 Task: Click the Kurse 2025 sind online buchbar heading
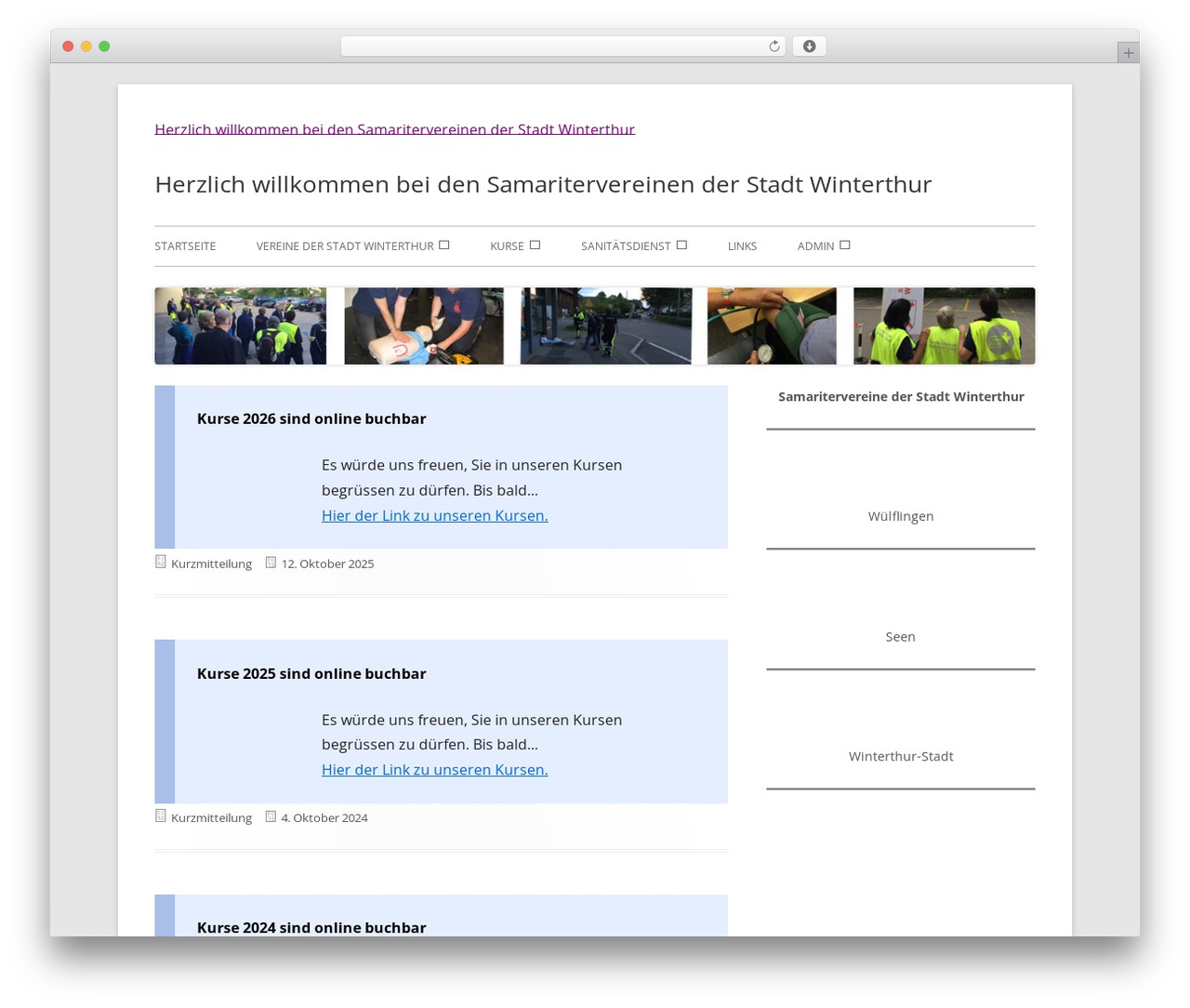pyautogui.click(x=311, y=673)
